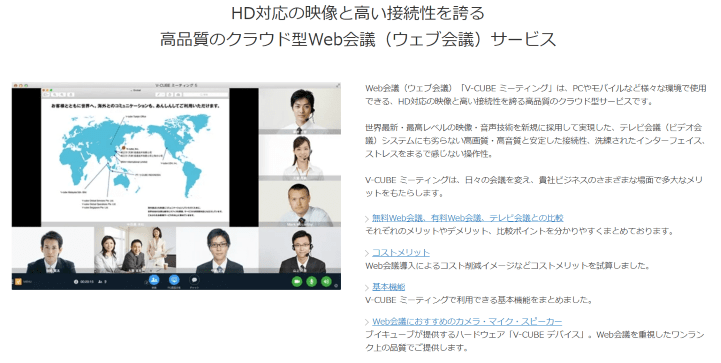Screen dimensions: 721x363
Task: Open the 無料Web会議、有料Web会議、テレビ会議との比較 link
Action: coord(468,218)
